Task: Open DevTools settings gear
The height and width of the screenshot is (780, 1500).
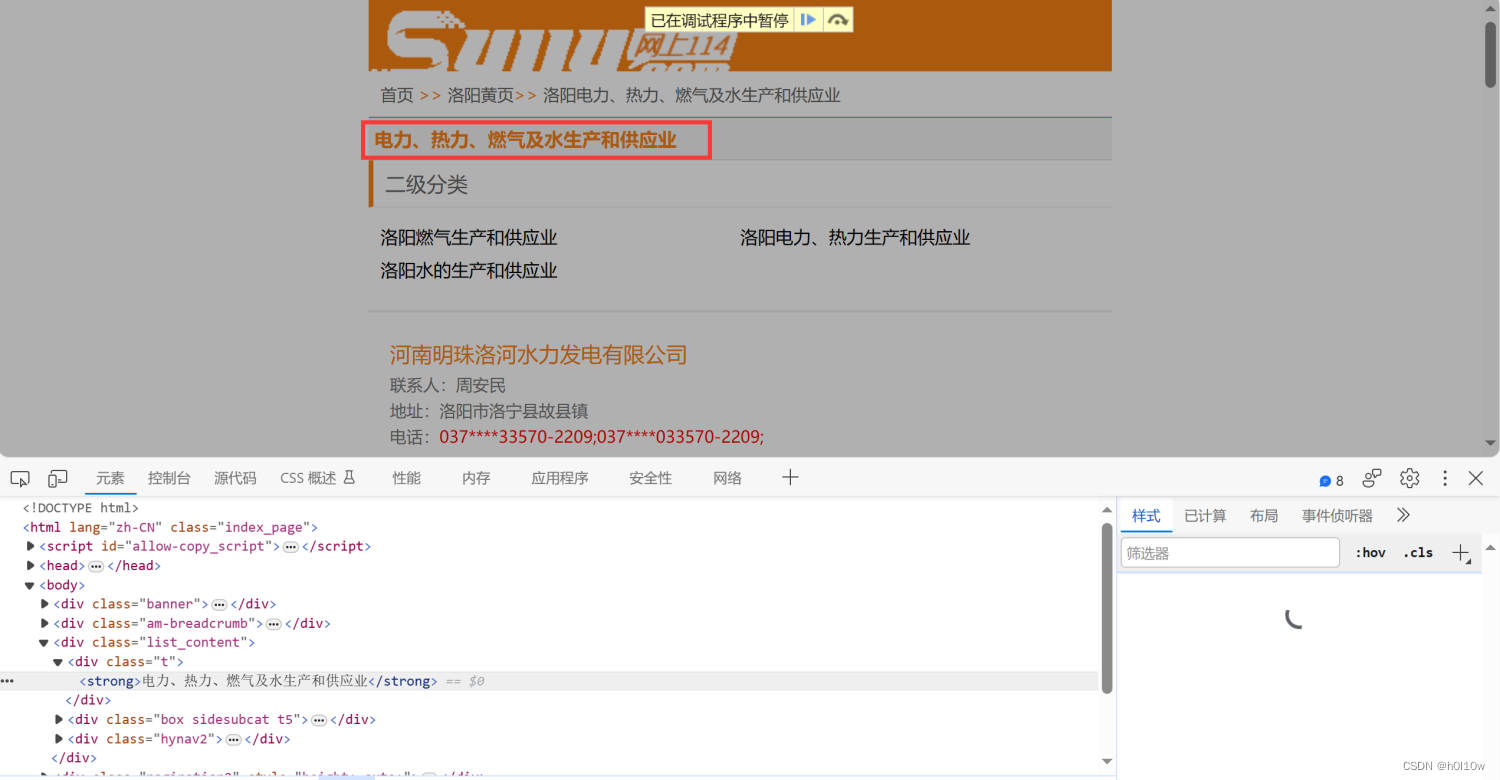Action: (1410, 478)
